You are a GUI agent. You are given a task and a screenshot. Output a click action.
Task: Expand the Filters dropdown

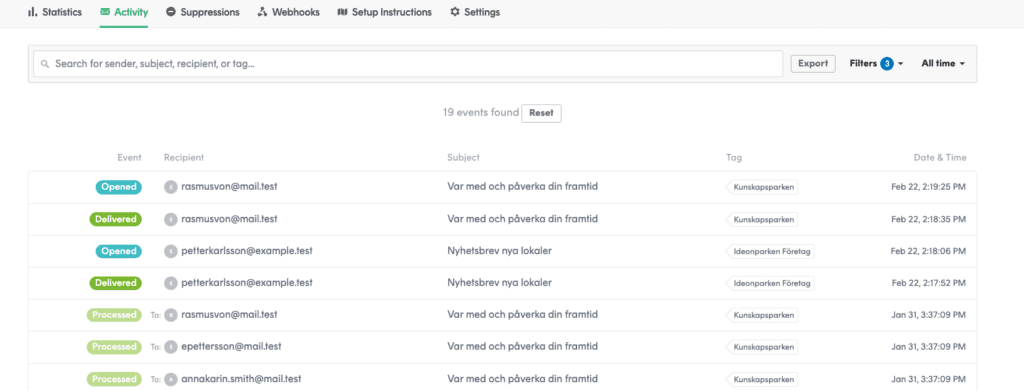(876, 63)
